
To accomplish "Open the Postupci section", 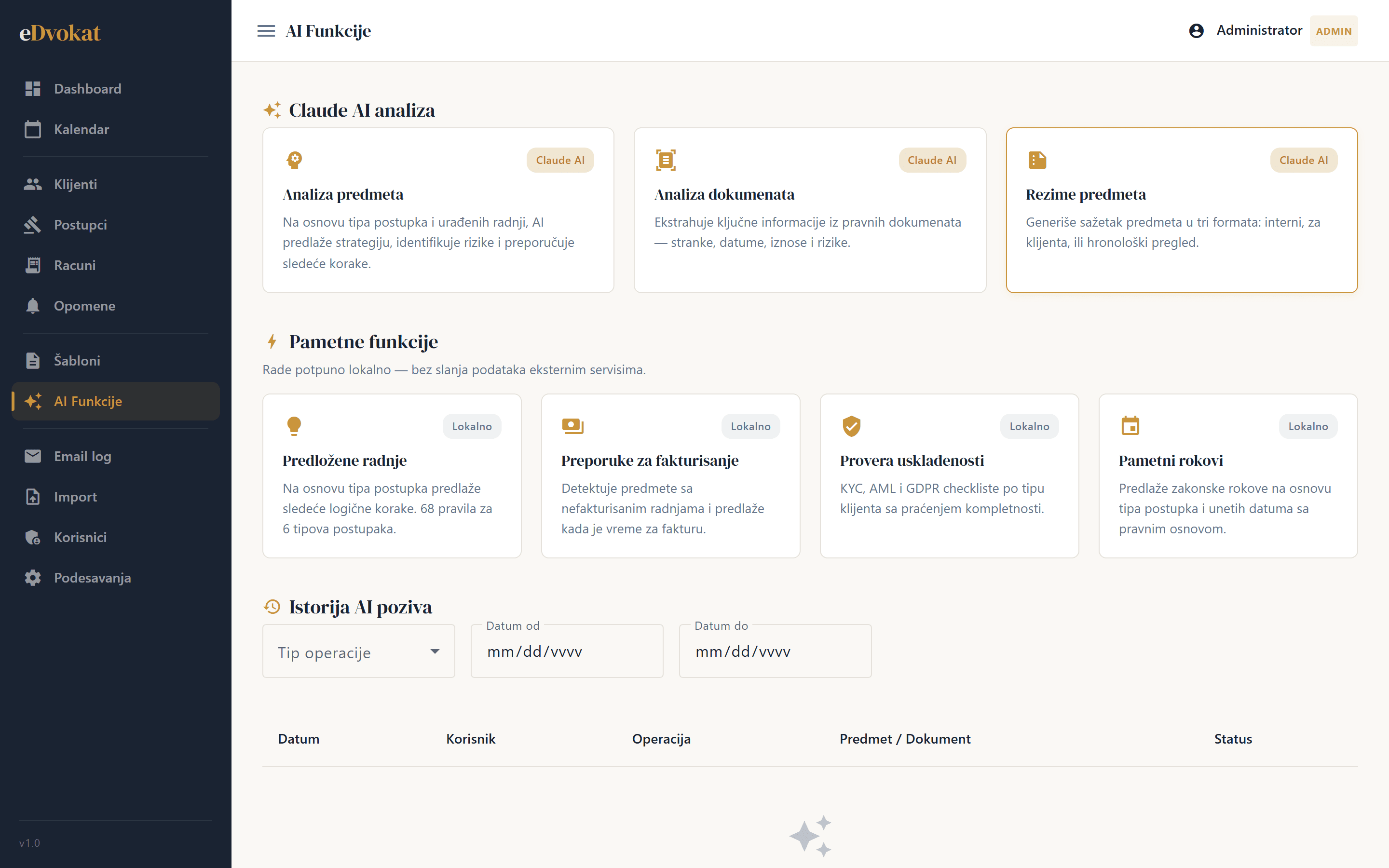I will pos(115,224).
